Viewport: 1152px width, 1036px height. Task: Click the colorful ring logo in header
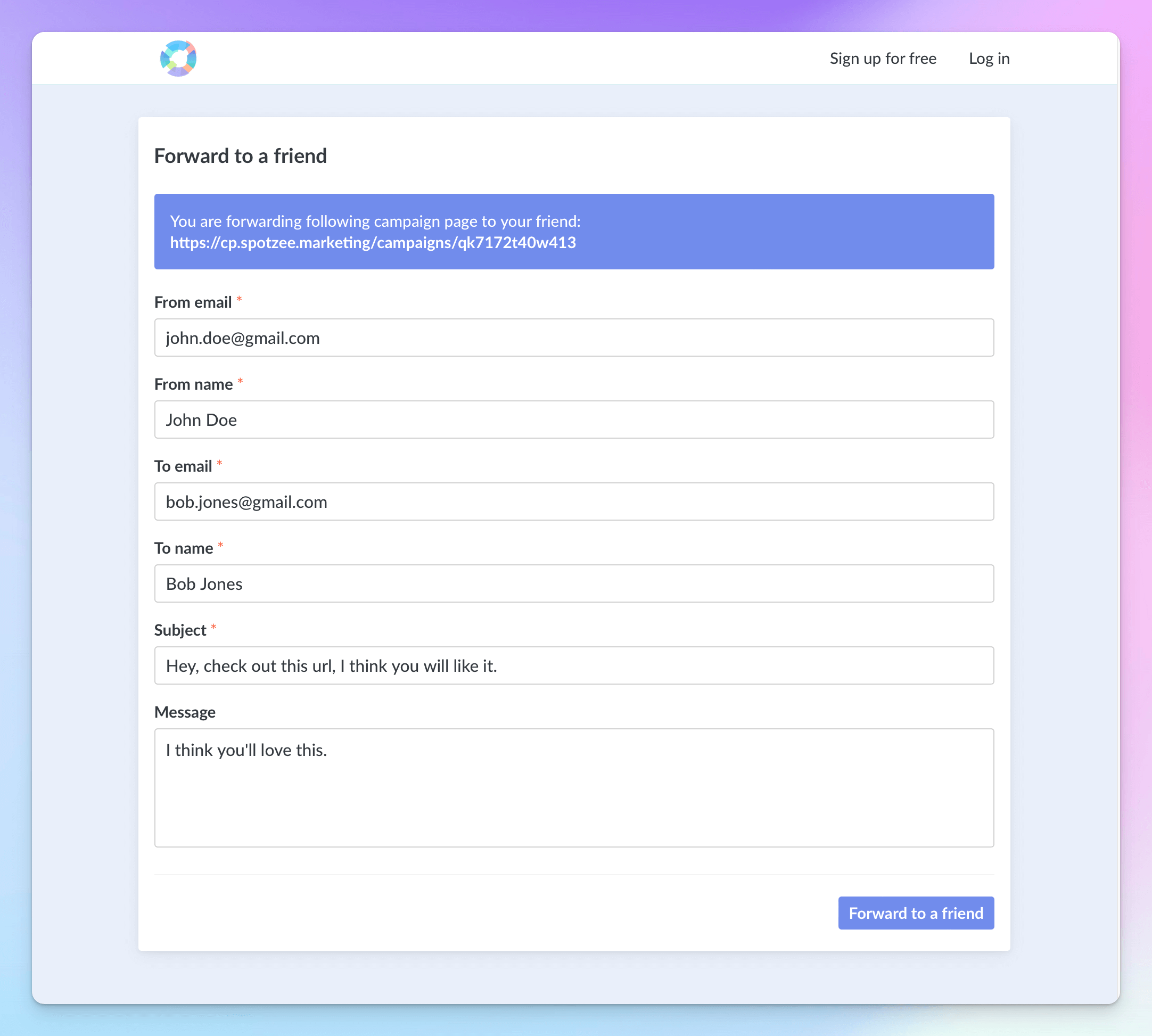tap(178, 58)
